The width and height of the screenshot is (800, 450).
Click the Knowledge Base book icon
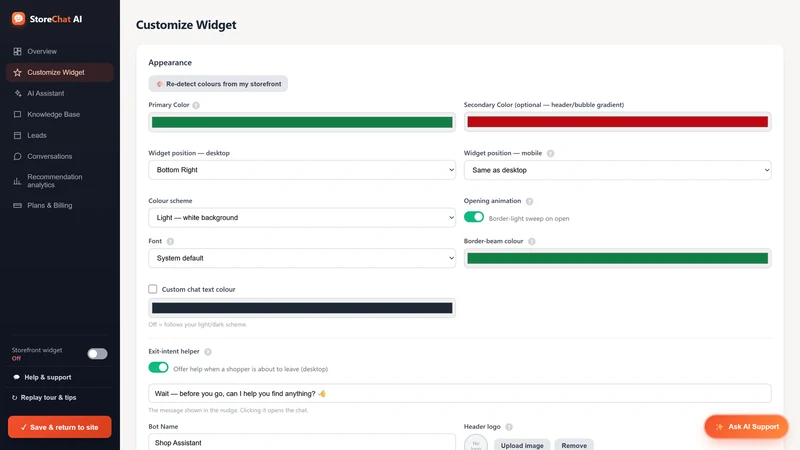[17, 114]
